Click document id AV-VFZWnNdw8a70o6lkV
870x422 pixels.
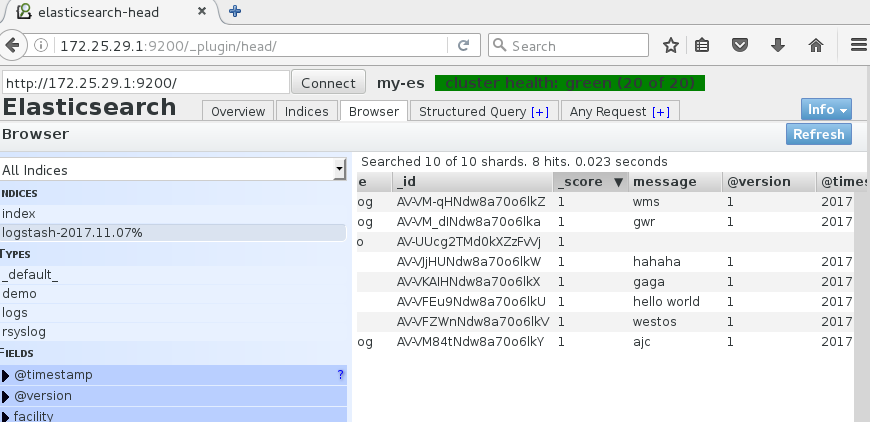tap(473, 322)
